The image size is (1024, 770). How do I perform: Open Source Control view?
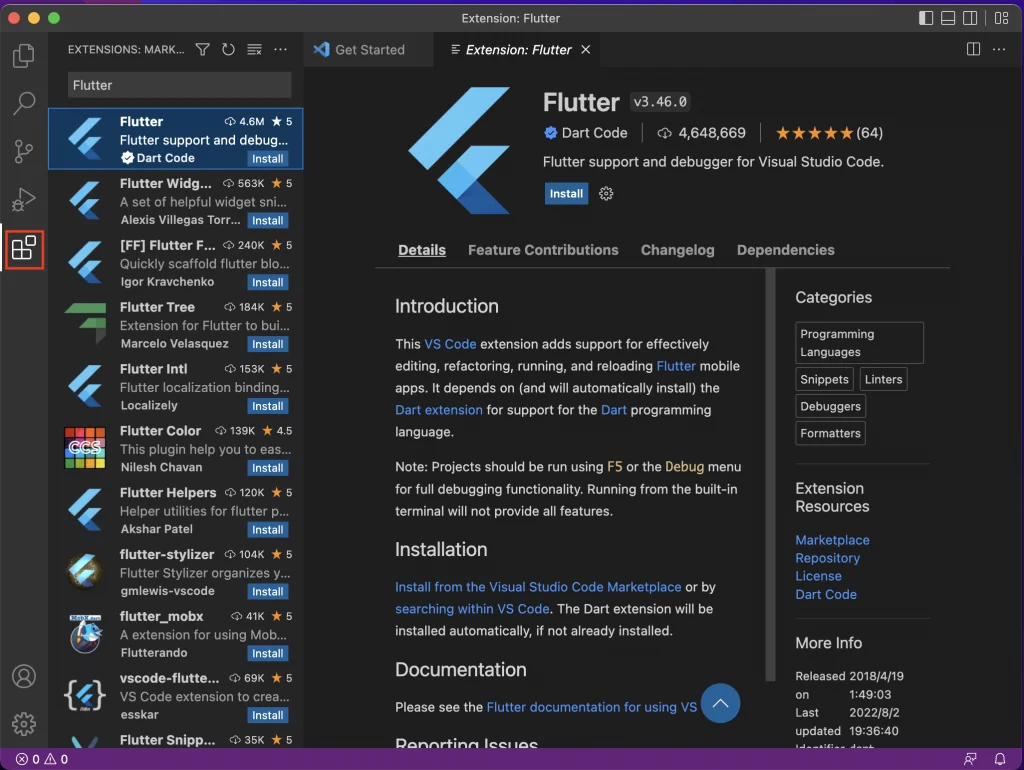pos(24,151)
